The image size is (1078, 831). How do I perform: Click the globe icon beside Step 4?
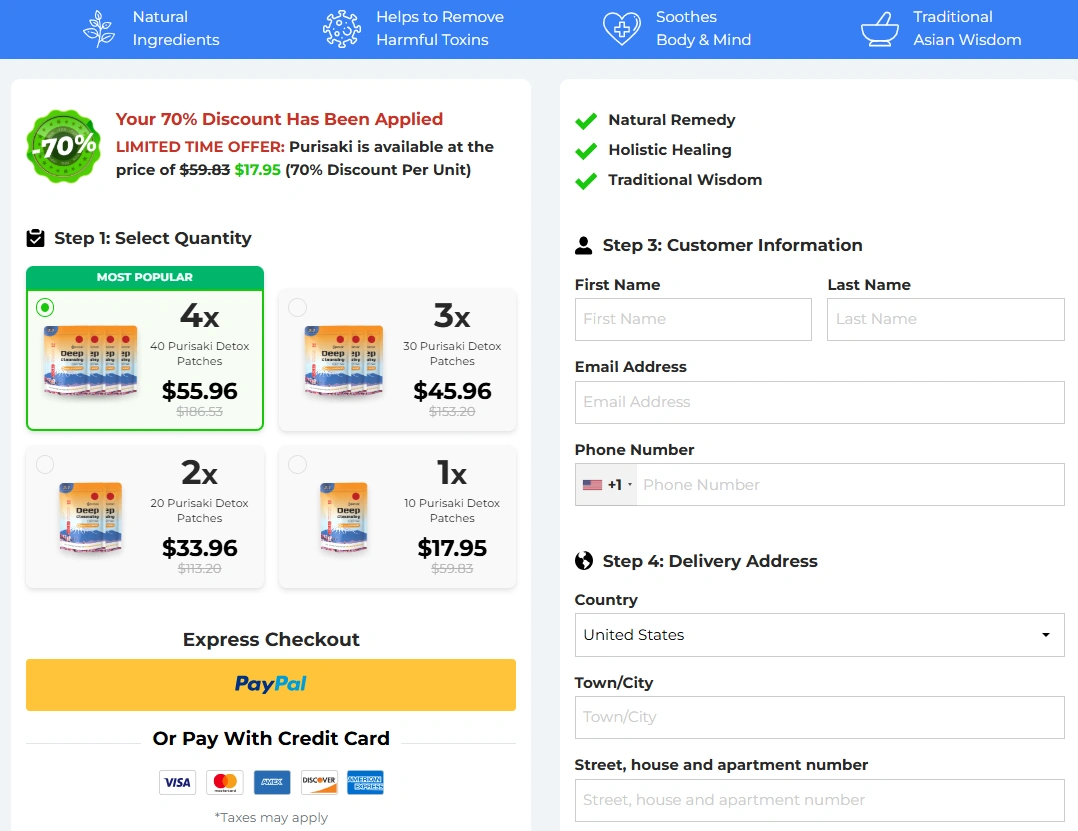584,561
